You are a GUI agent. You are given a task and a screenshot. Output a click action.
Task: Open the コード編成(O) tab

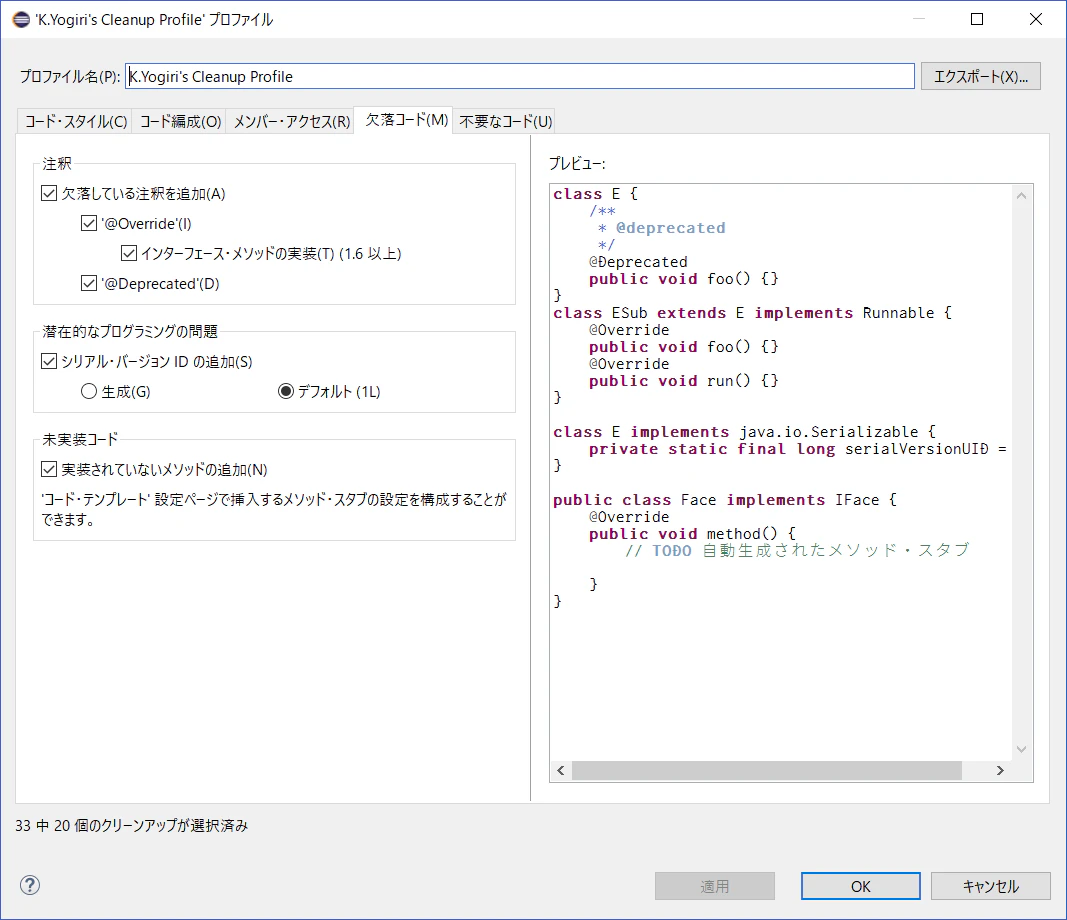(180, 122)
